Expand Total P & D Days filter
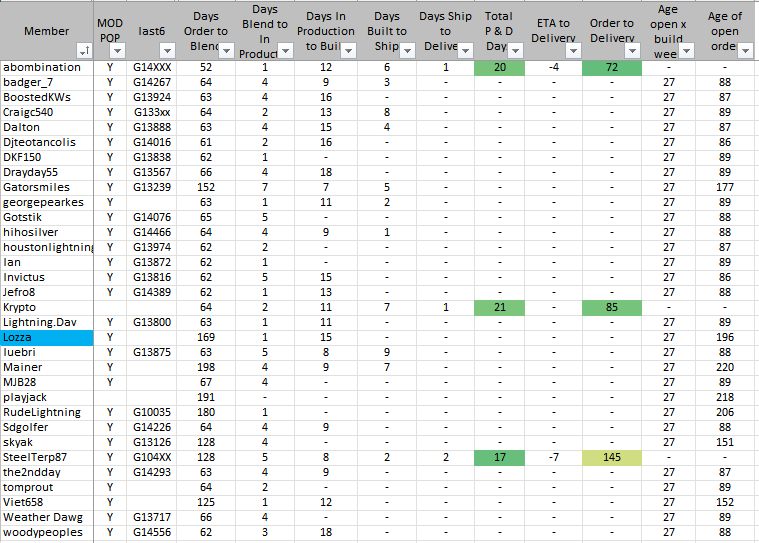Screen dimensions: 759x543 [515, 51]
